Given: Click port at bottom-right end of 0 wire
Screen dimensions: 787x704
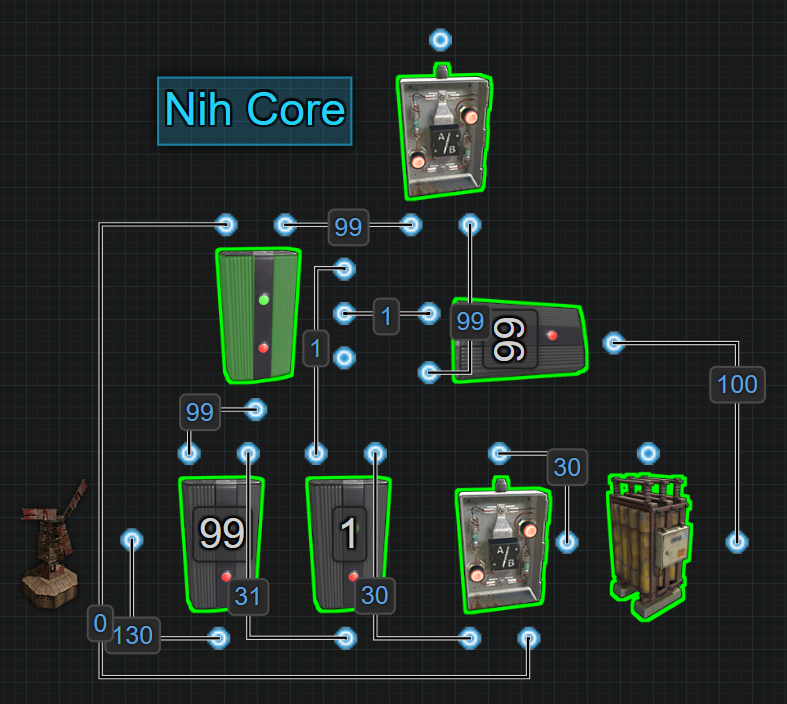Looking at the screenshot, I should click(x=529, y=638).
